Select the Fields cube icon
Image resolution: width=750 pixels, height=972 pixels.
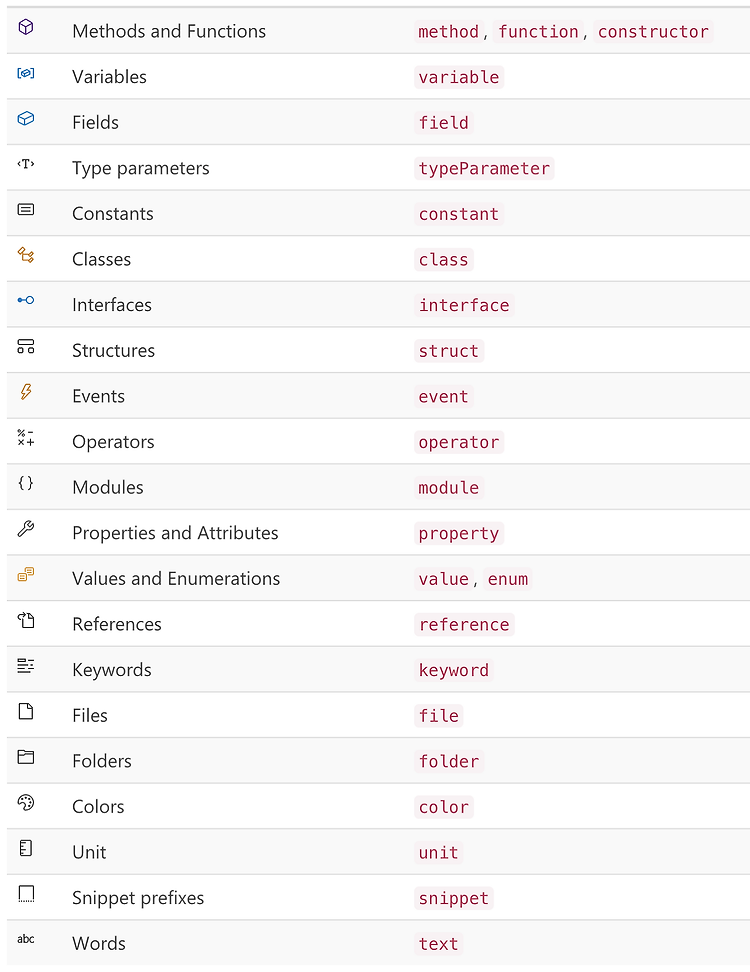coord(25,118)
